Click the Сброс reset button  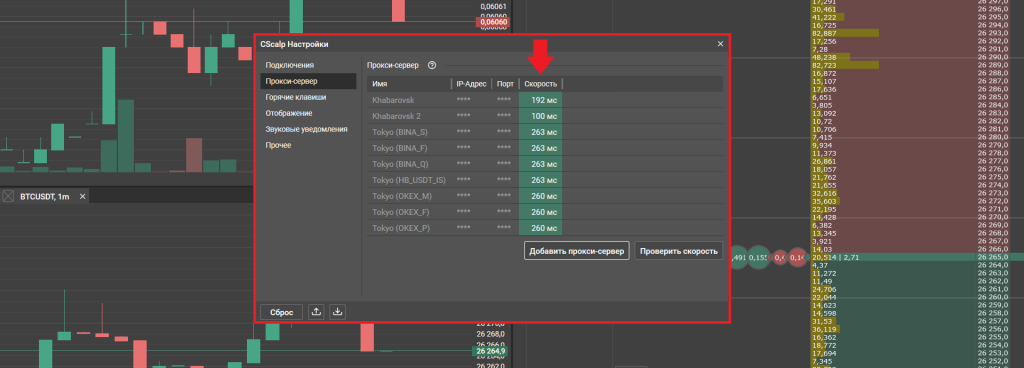(x=281, y=312)
